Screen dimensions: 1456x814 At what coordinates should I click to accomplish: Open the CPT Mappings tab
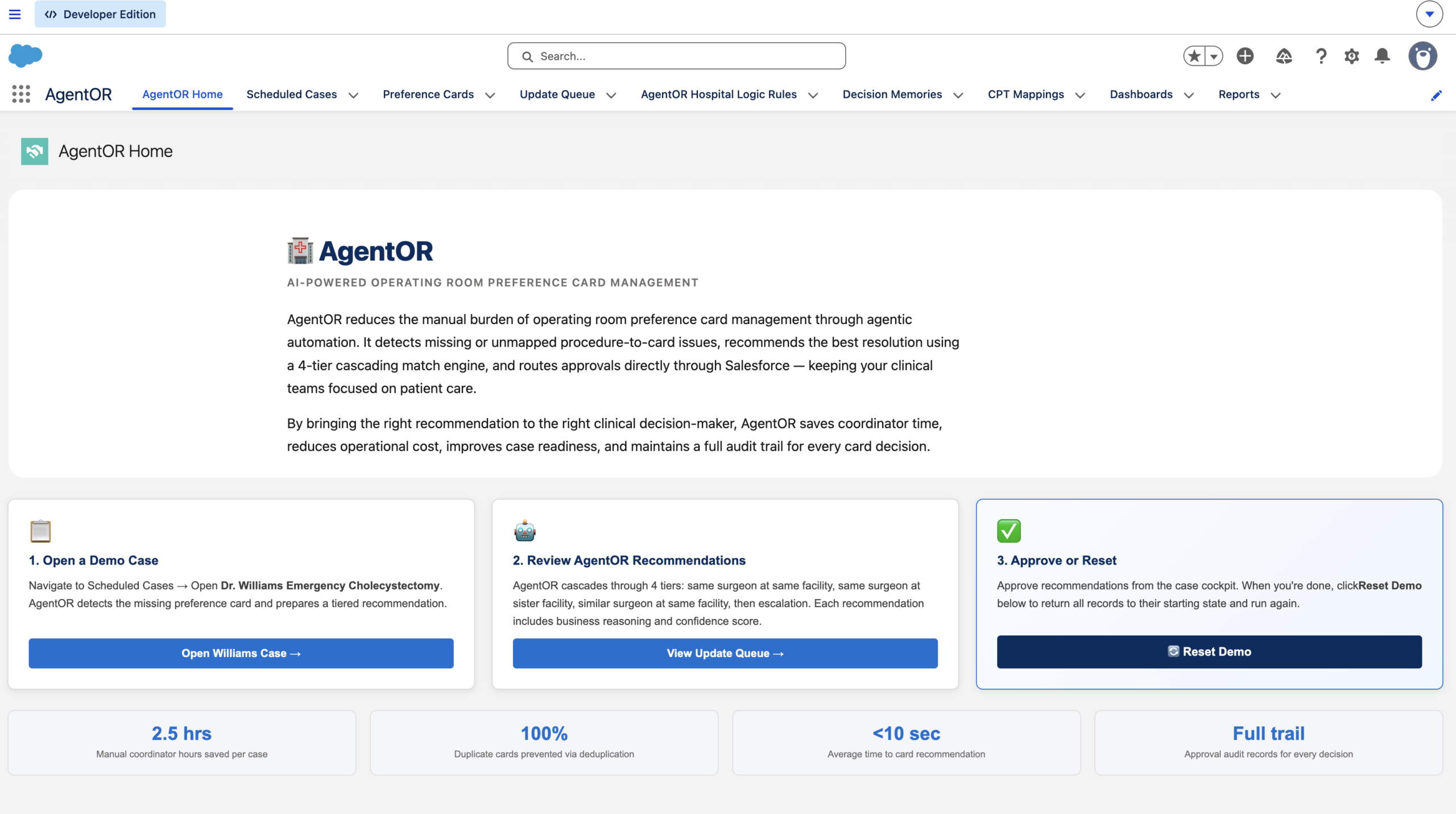pos(1026,94)
